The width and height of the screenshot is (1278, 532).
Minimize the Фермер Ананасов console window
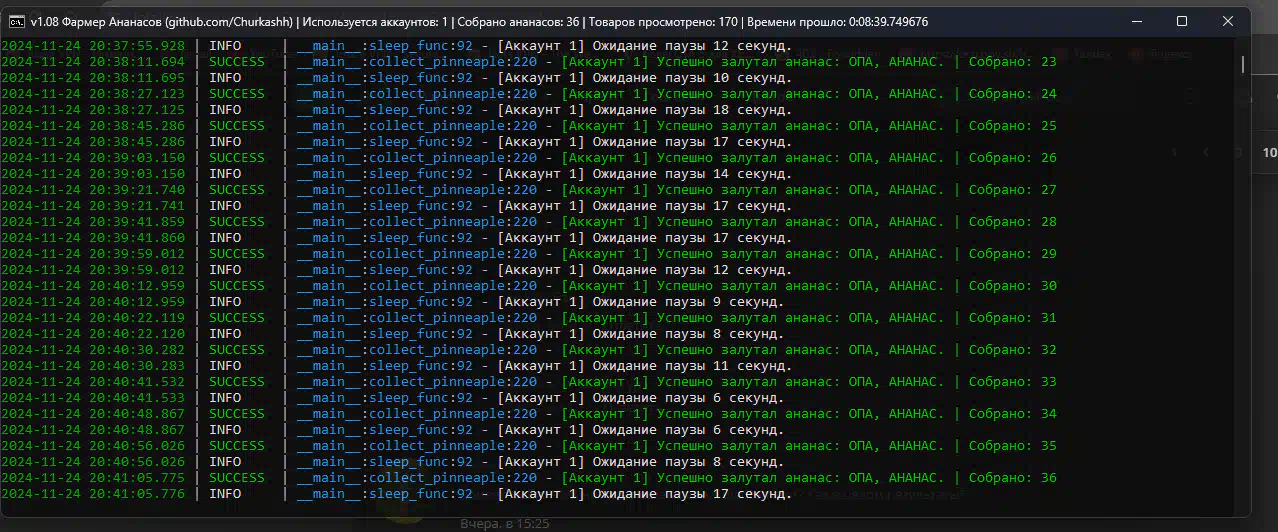click(1135, 21)
